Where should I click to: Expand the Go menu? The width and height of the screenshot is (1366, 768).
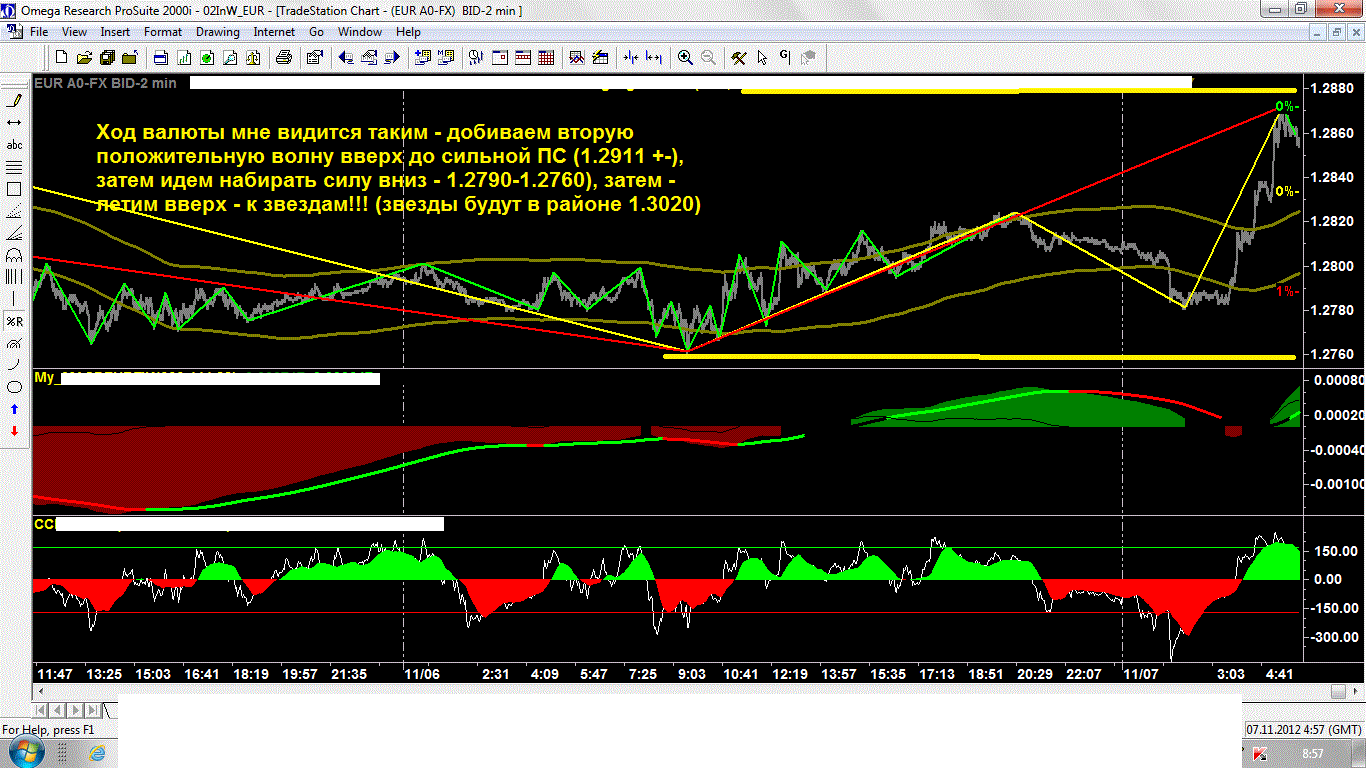316,32
